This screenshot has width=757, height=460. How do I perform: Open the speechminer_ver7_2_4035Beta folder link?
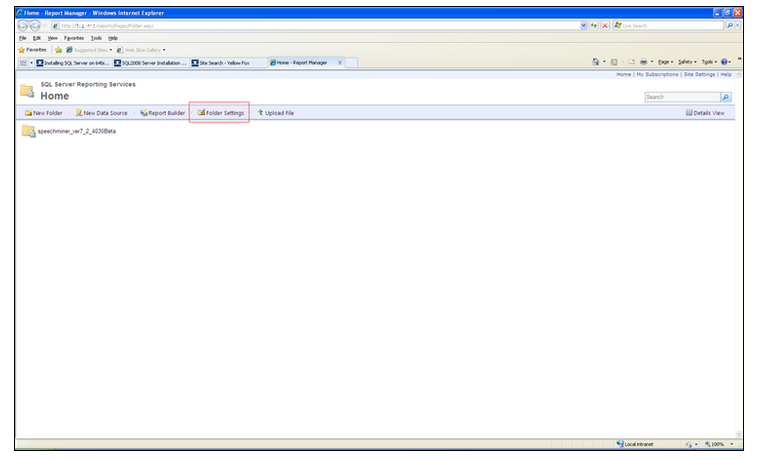pos(77,131)
